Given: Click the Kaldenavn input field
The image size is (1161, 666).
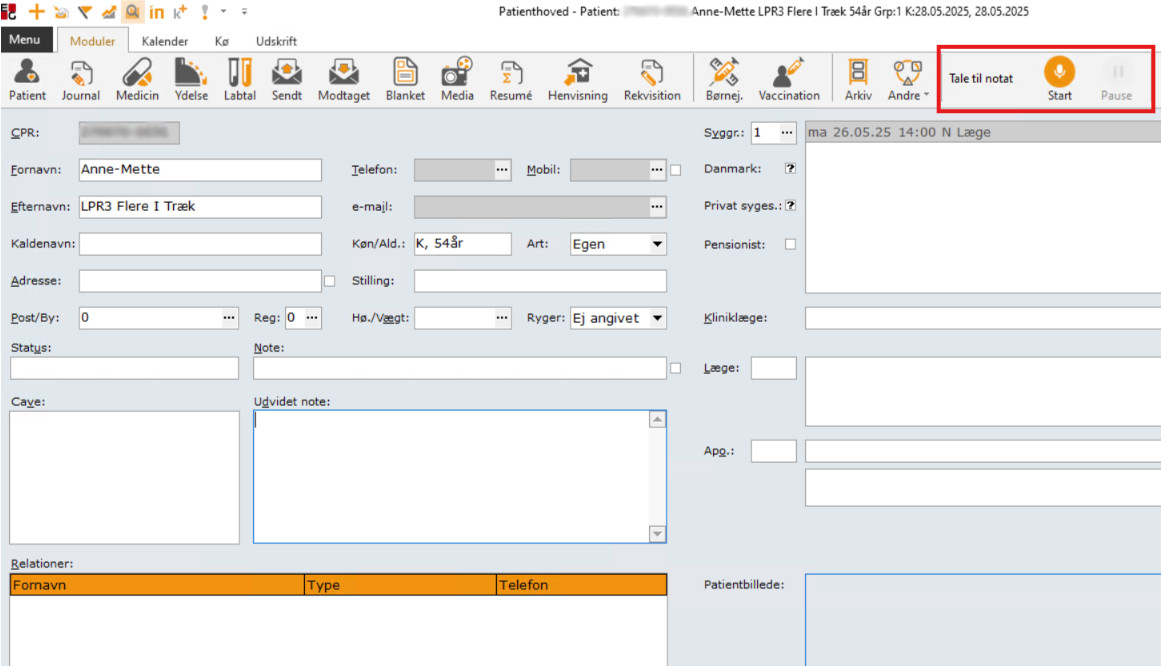Looking at the screenshot, I should 200,244.
